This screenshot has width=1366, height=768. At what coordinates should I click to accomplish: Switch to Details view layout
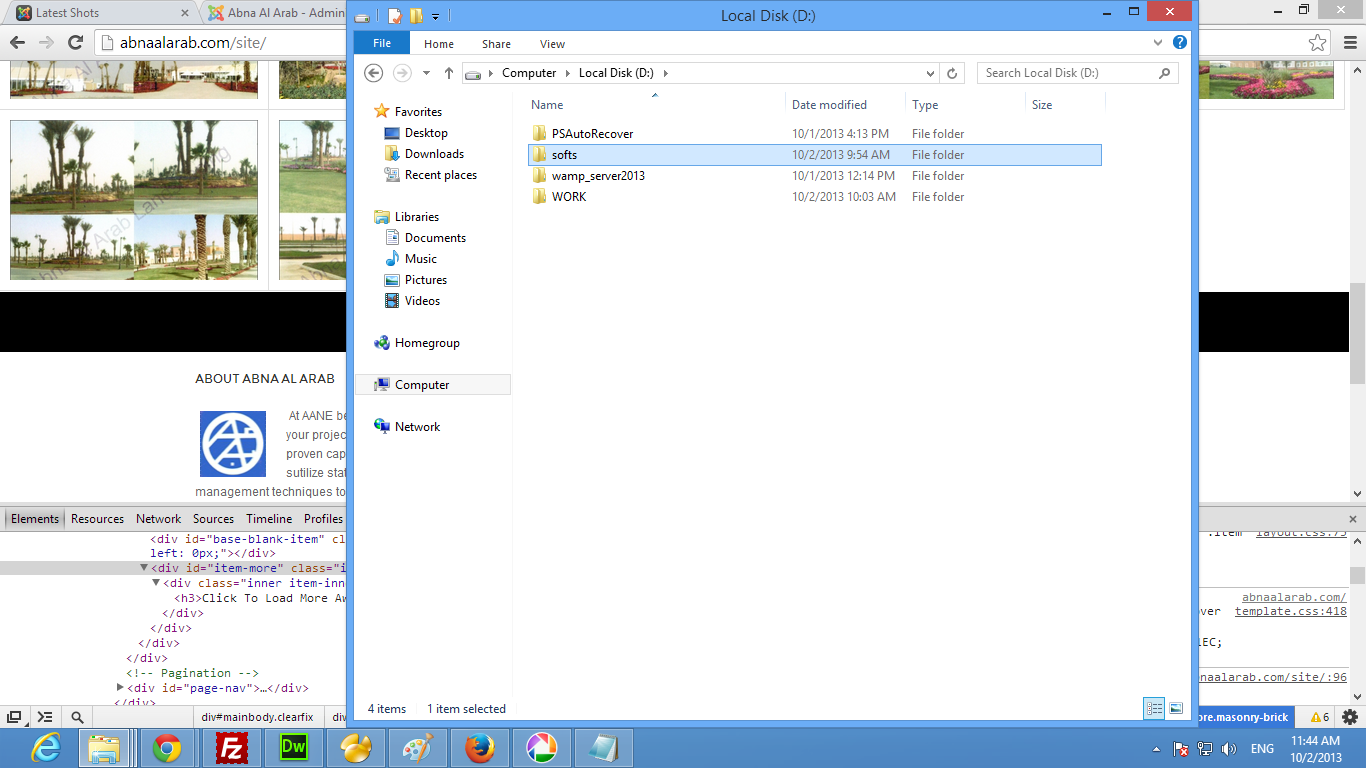[1154, 708]
